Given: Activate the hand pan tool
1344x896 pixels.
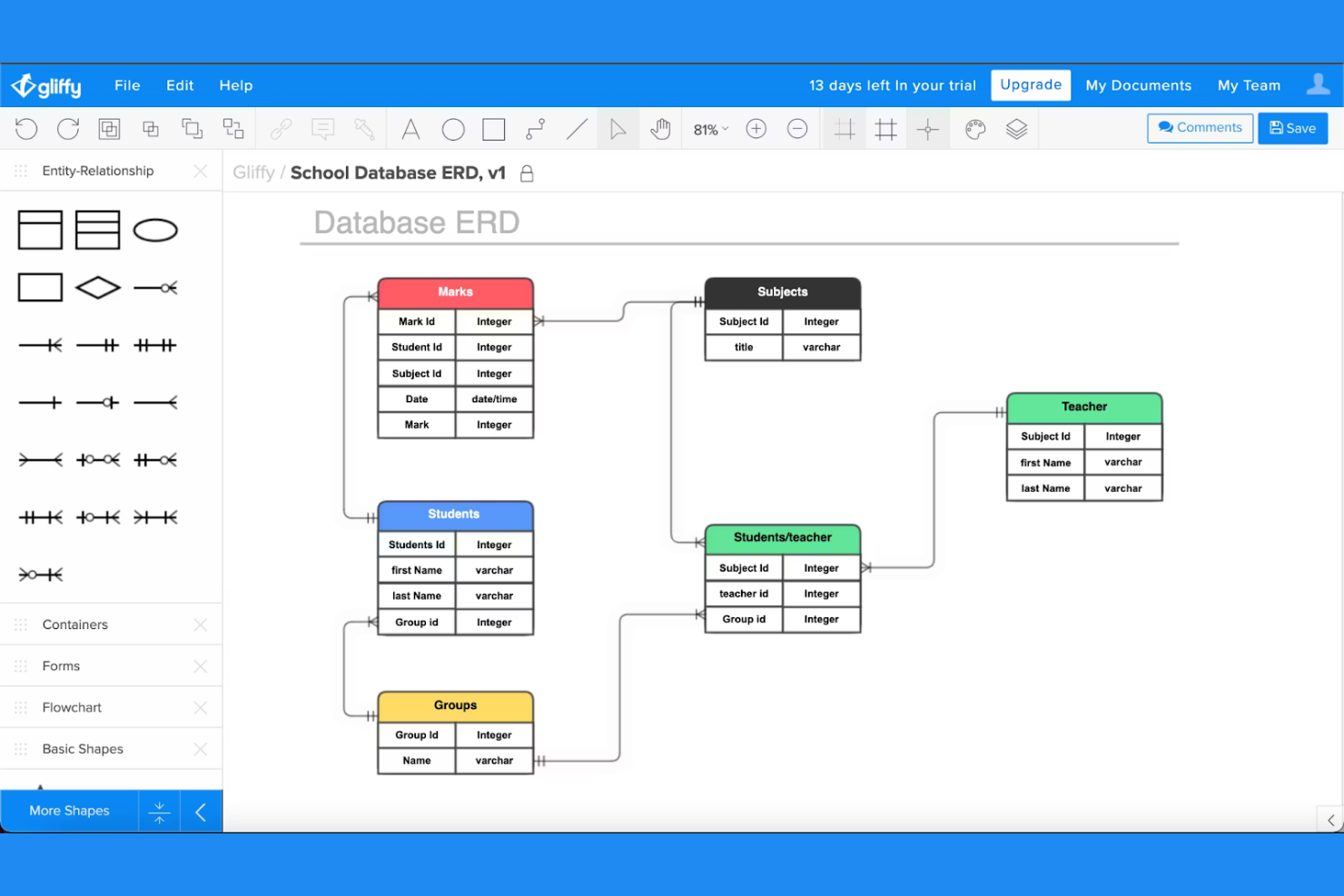Looking at the screenshot, I should pos(660,128).
